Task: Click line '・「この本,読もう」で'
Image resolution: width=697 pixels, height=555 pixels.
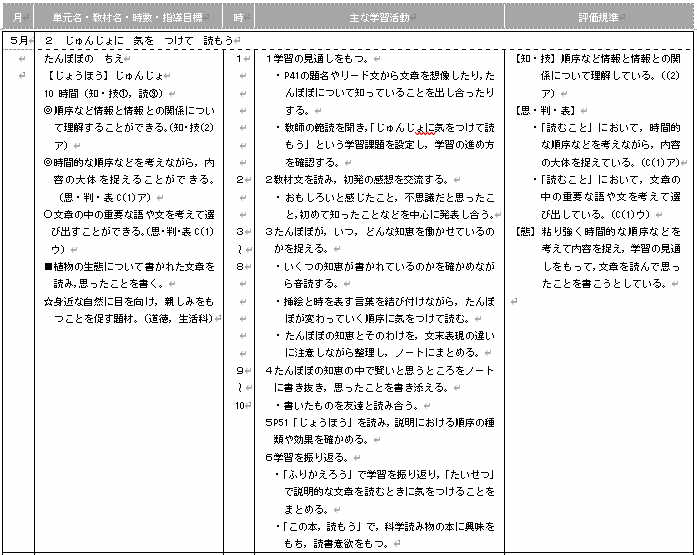Action: click(385, 527)
